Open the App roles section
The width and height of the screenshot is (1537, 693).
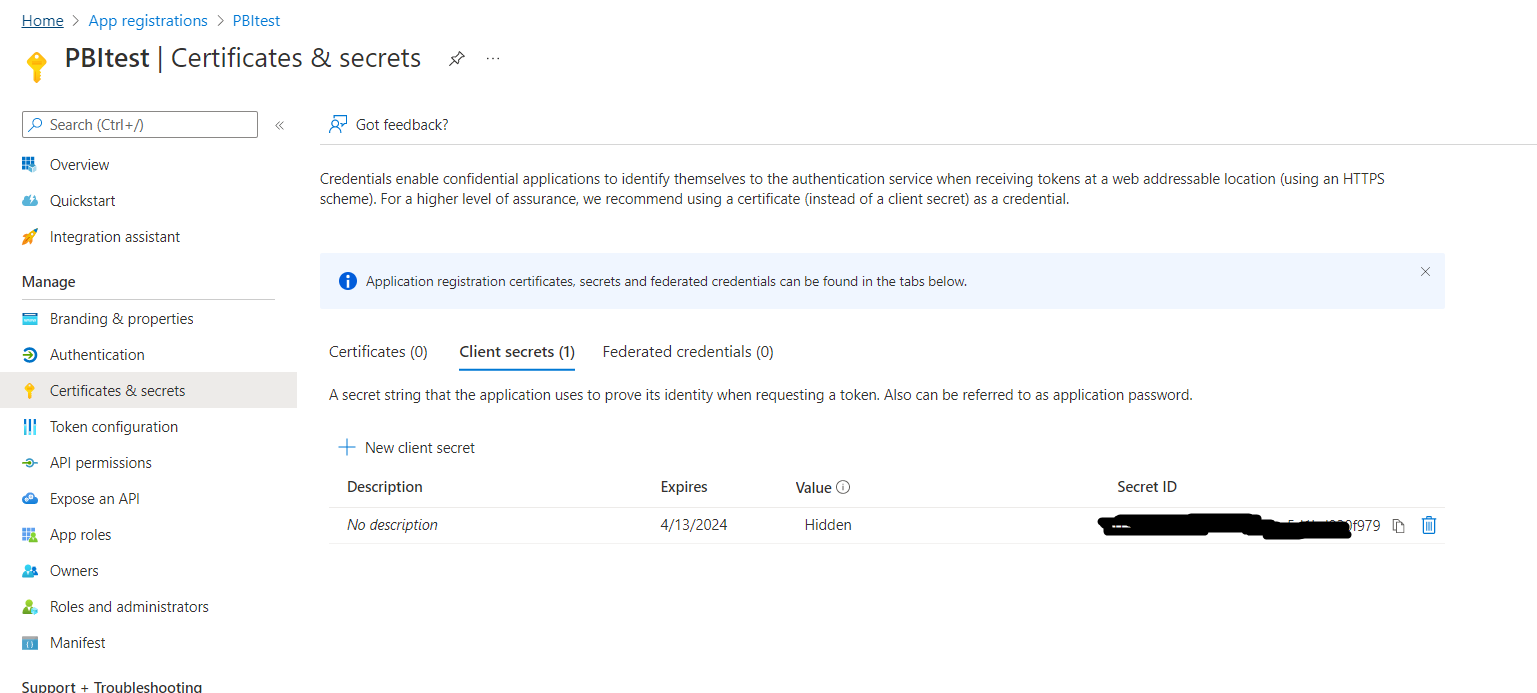point(79,534)
